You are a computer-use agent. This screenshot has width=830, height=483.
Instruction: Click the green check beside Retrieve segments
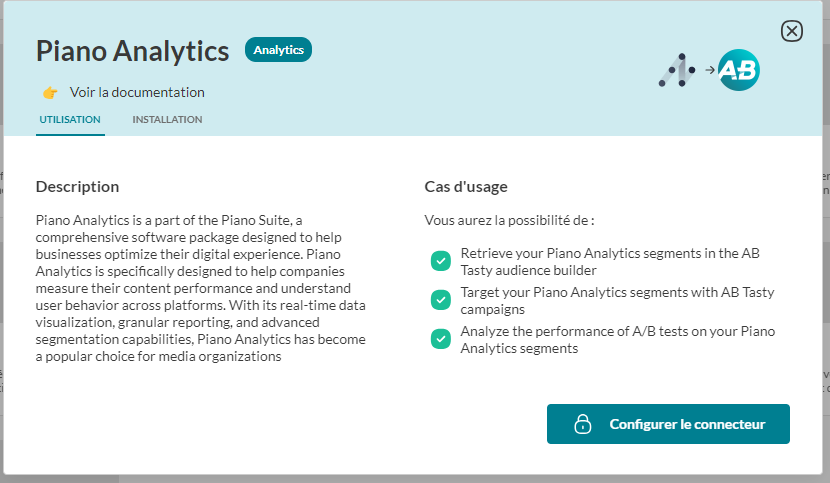tap(440, 261)
